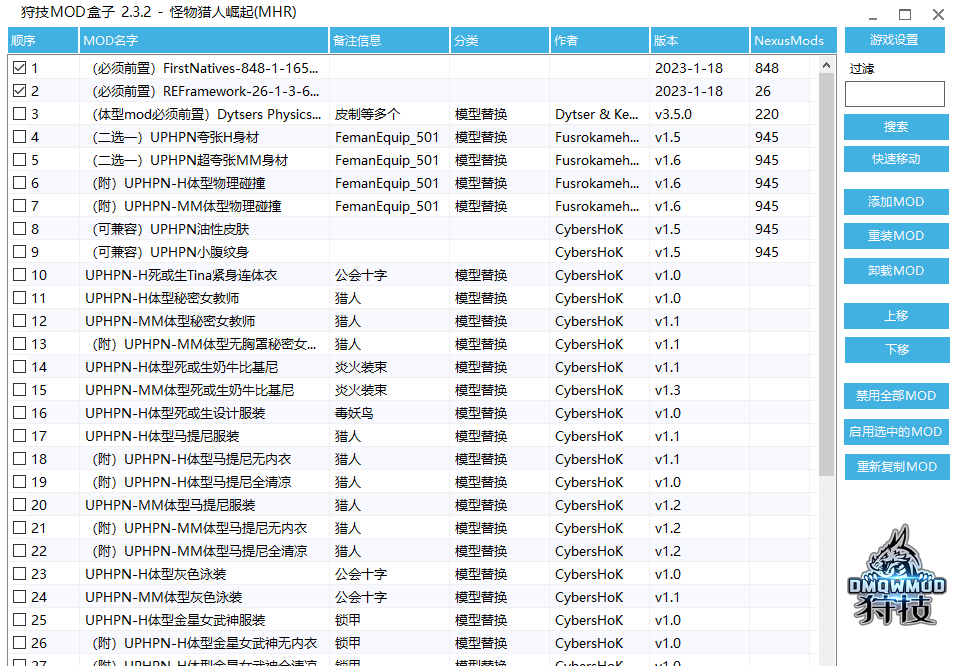
Task: Click 皮制等多个 note in row 3
Action: (x=367, y=114)
